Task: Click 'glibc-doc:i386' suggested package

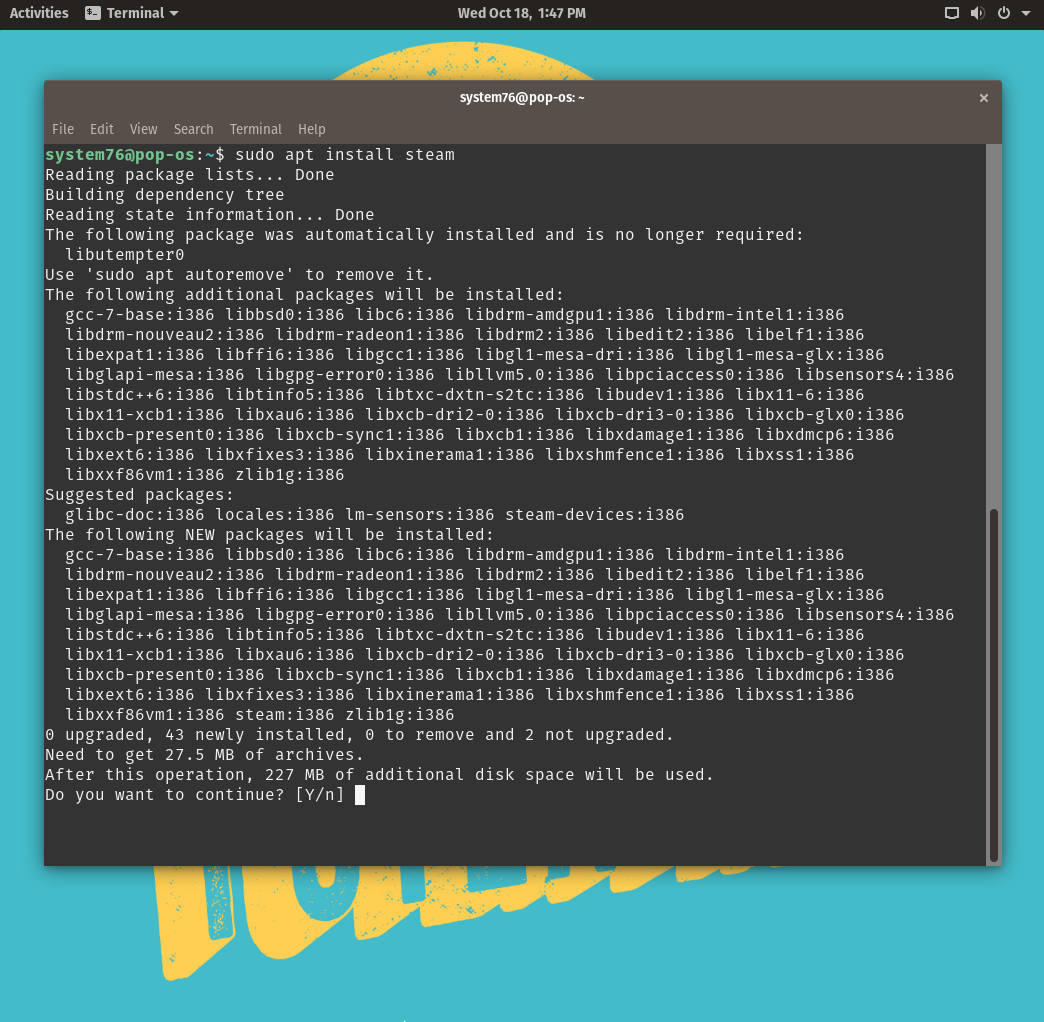Action: pyautogui.click(x=134, y=515)
